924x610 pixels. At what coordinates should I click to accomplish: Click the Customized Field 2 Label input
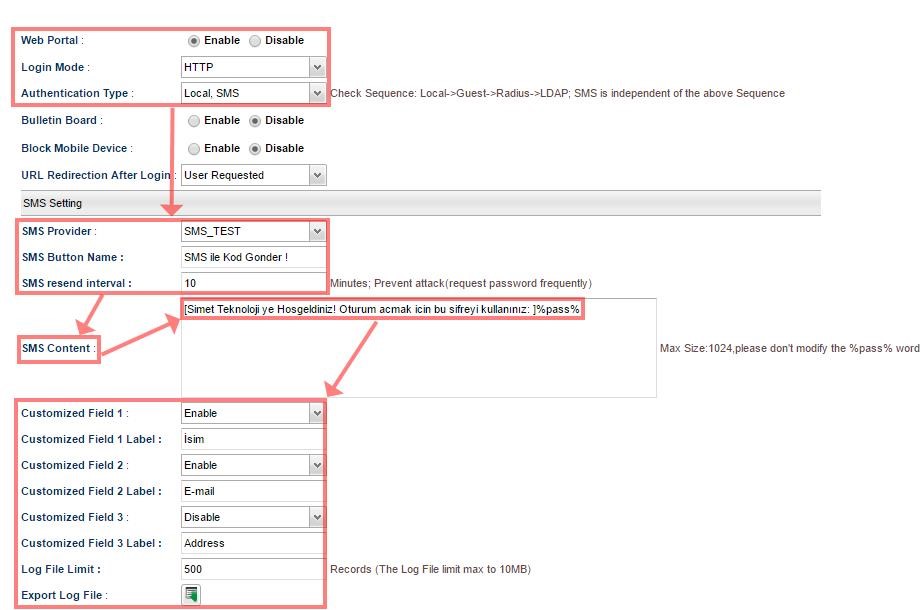tap(254, 491)
